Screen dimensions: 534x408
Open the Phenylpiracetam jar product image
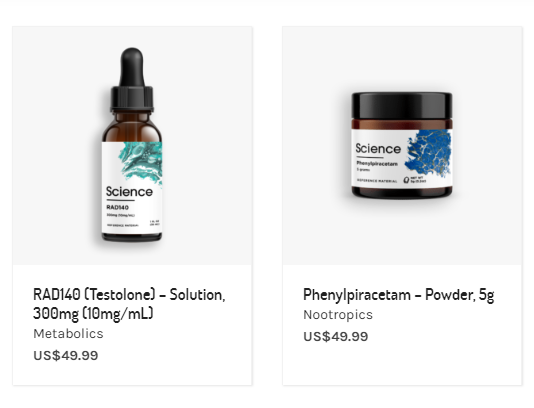click(402, 146)
